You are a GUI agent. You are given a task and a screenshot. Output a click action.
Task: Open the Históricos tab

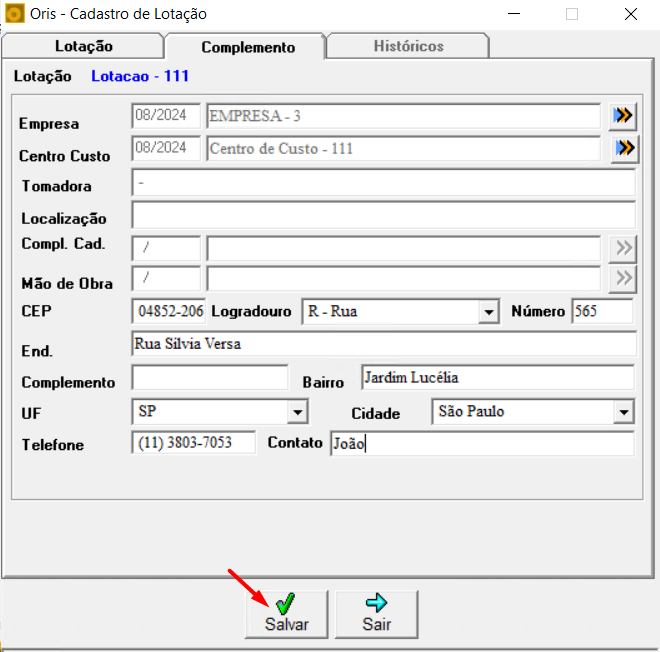(408, 46)
